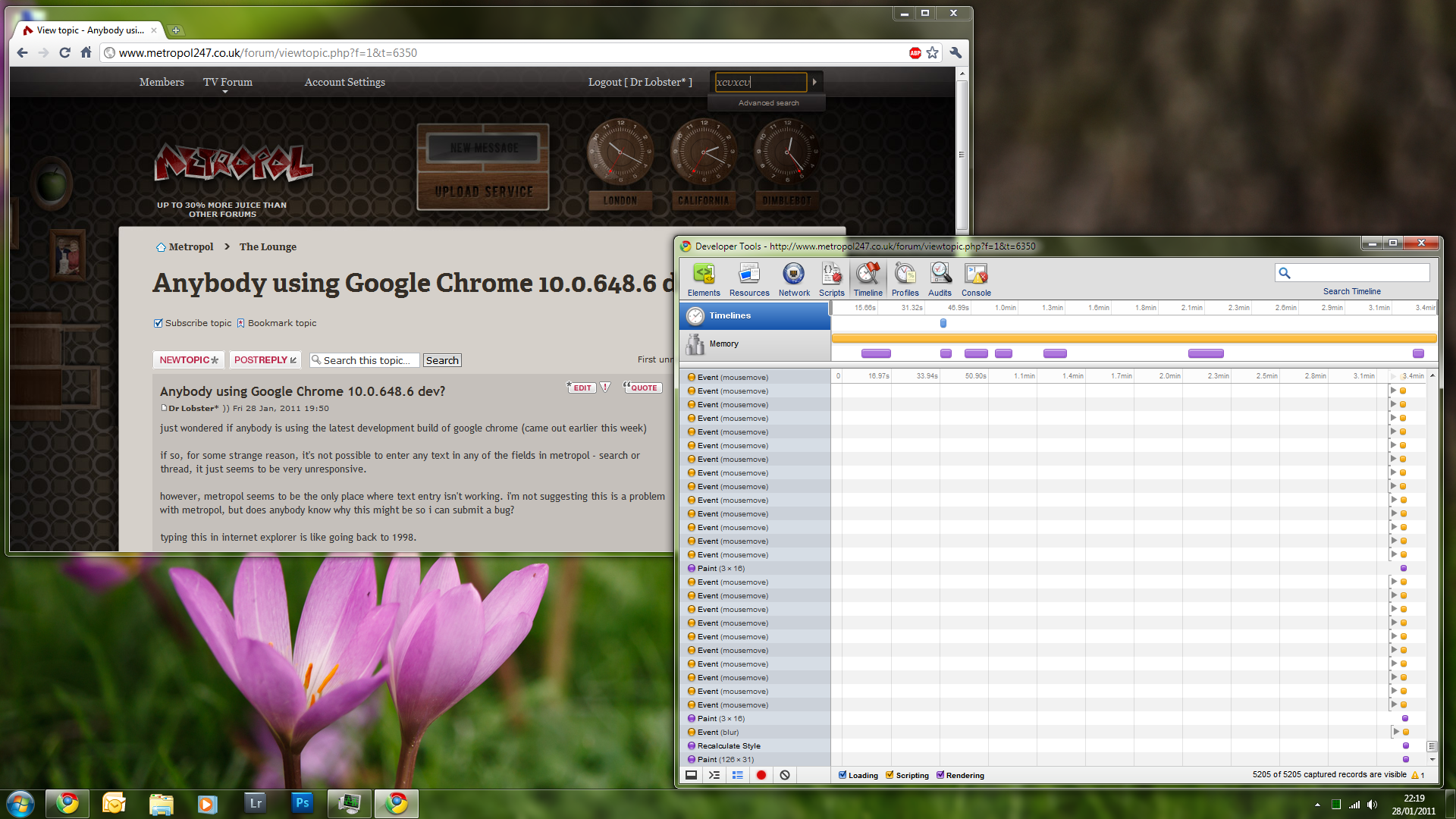The image size is (1456, 819).
Task: Click the NEWTOPIC button
Action: pyautogui.click(x=189, y=360)
